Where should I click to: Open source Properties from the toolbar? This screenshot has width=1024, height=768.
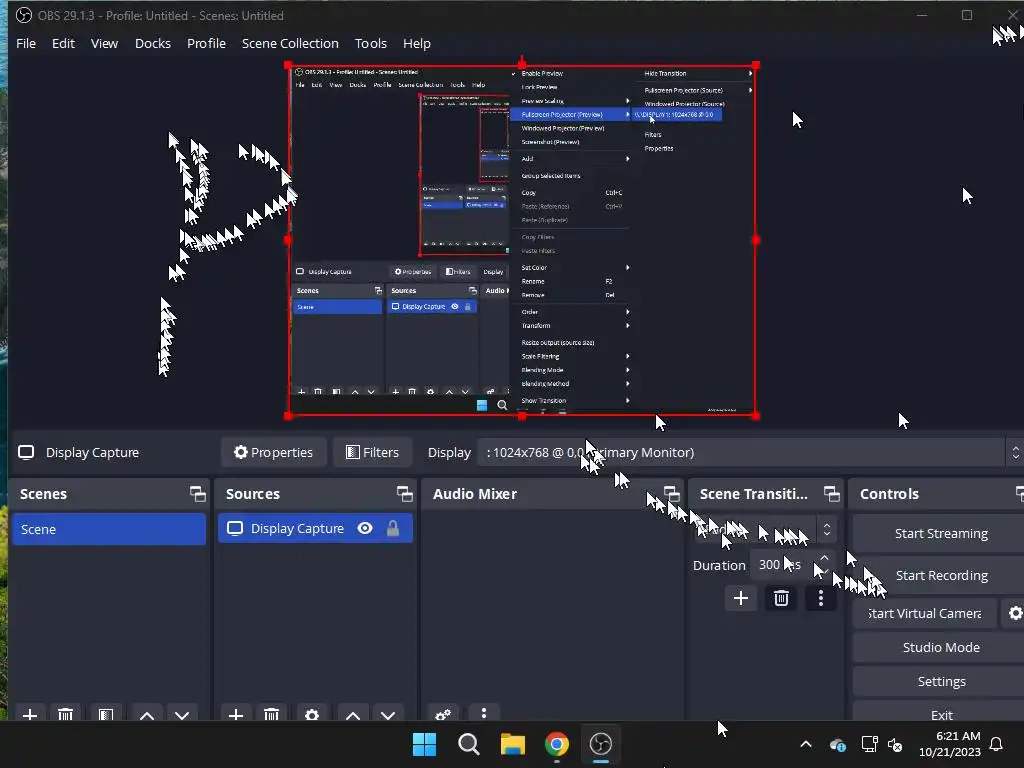(x=274, y=452)
